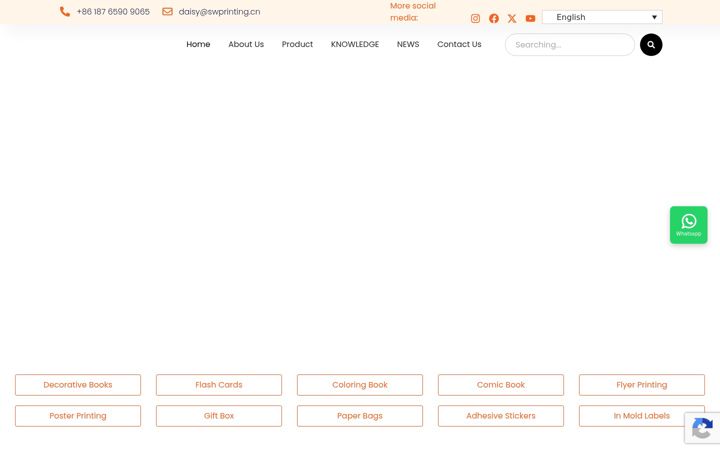Select the In Mold Labels button

pyautogui.click(x=641, y=416)
